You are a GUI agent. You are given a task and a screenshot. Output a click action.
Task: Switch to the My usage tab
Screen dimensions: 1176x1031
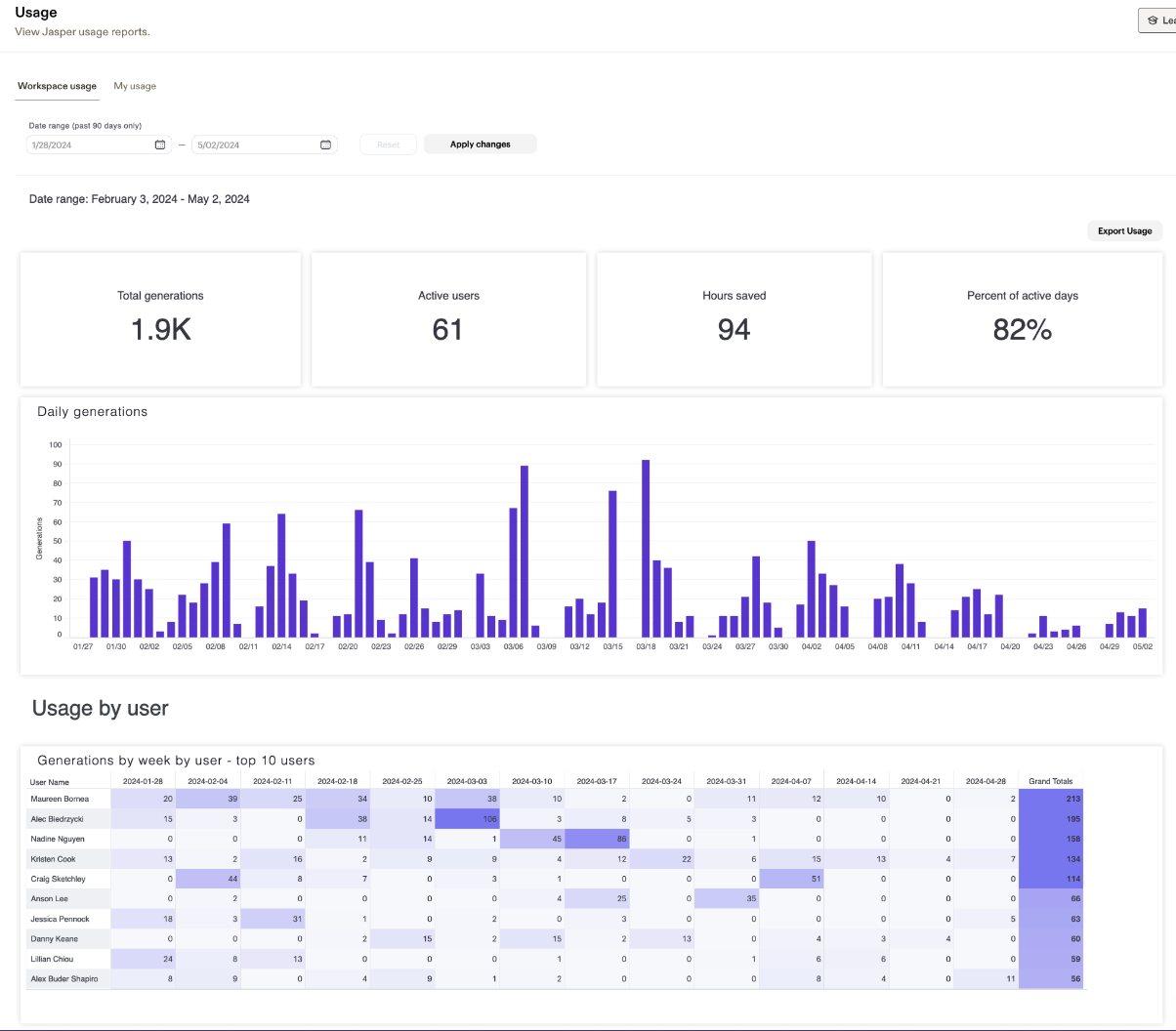(135, 86)
